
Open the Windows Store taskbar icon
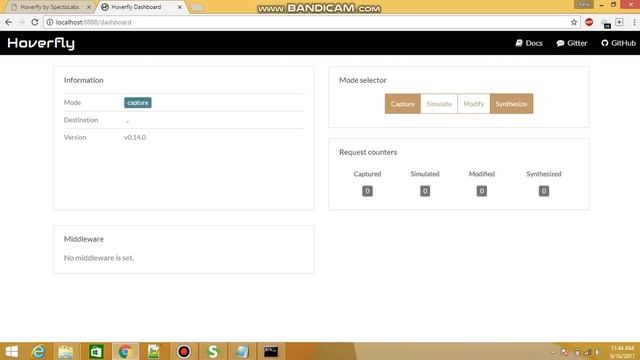coord(96,351)
